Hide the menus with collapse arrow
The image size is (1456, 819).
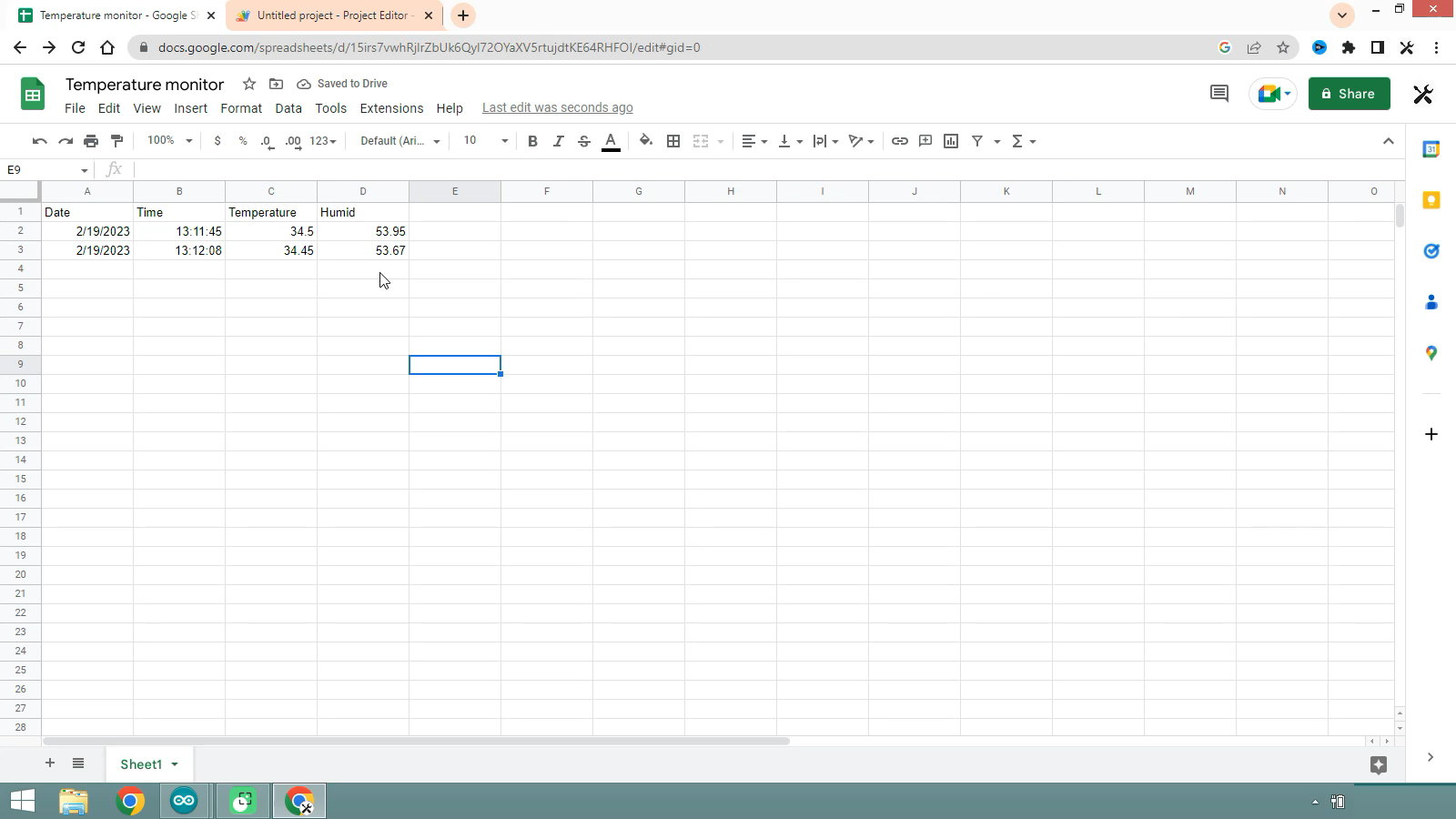(1388, 141)
